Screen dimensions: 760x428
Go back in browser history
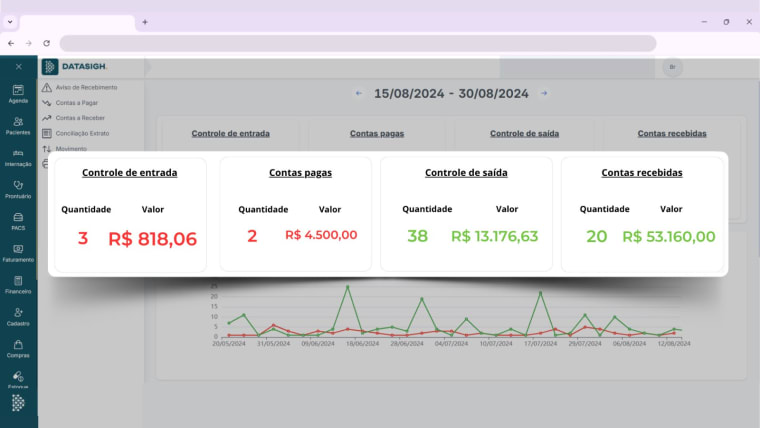[11, 43]
